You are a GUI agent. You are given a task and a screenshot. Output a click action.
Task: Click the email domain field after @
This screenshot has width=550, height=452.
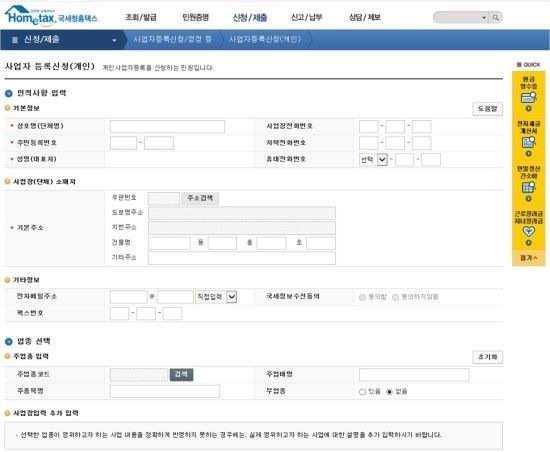(175, 297)
